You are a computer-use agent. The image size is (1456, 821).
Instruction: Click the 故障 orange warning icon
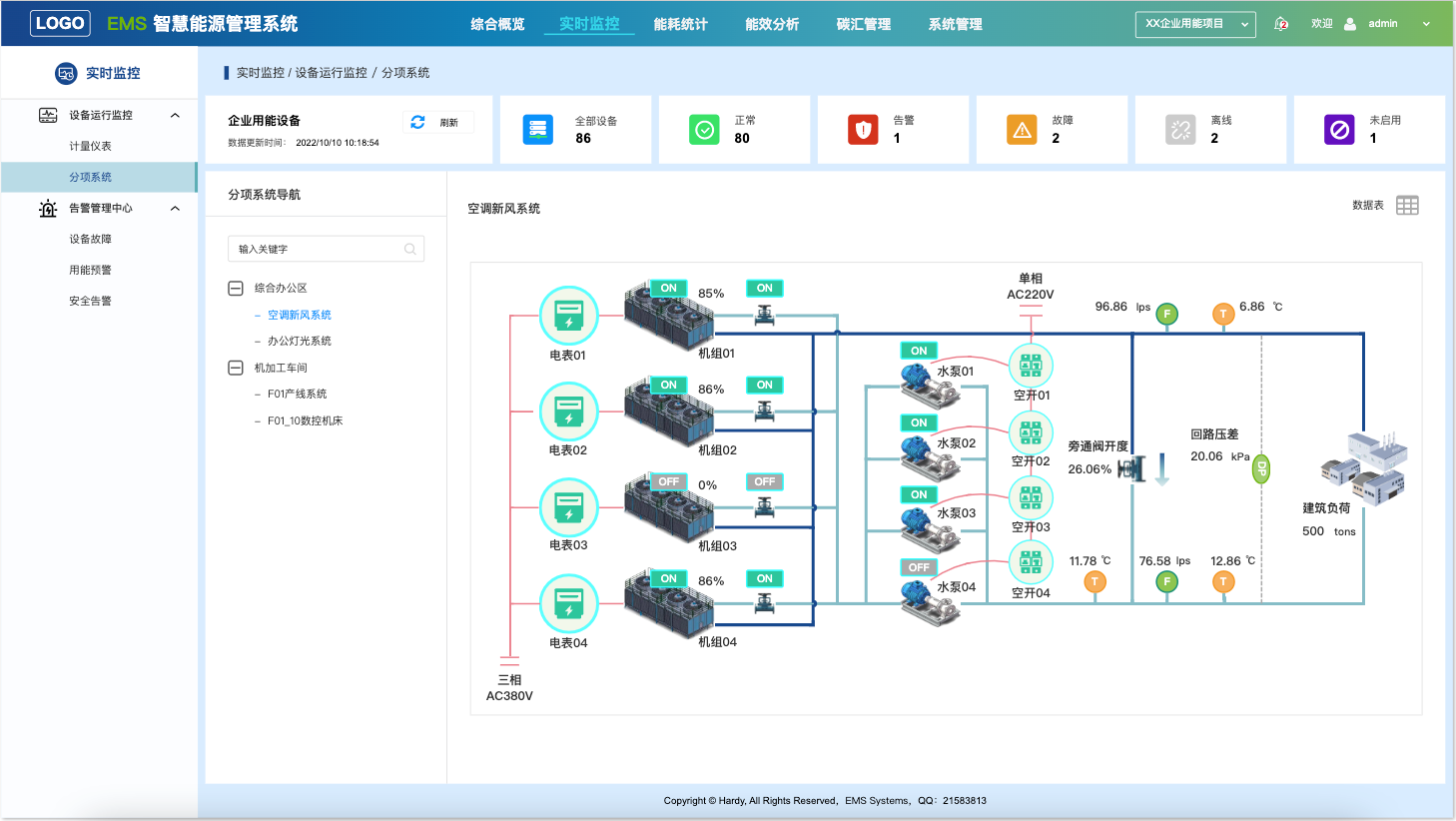[1022, 130]
